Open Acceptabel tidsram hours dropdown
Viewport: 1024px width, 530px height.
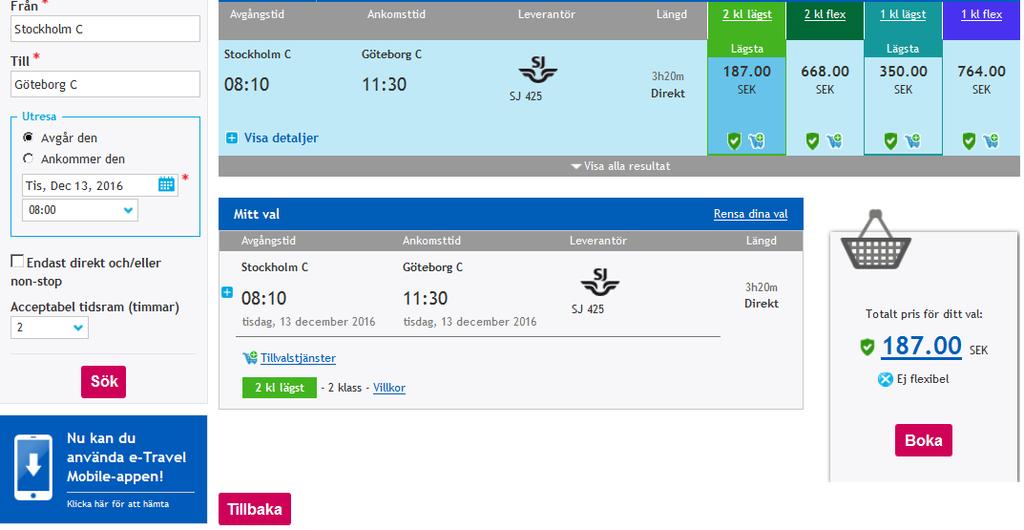pos(50,328)
